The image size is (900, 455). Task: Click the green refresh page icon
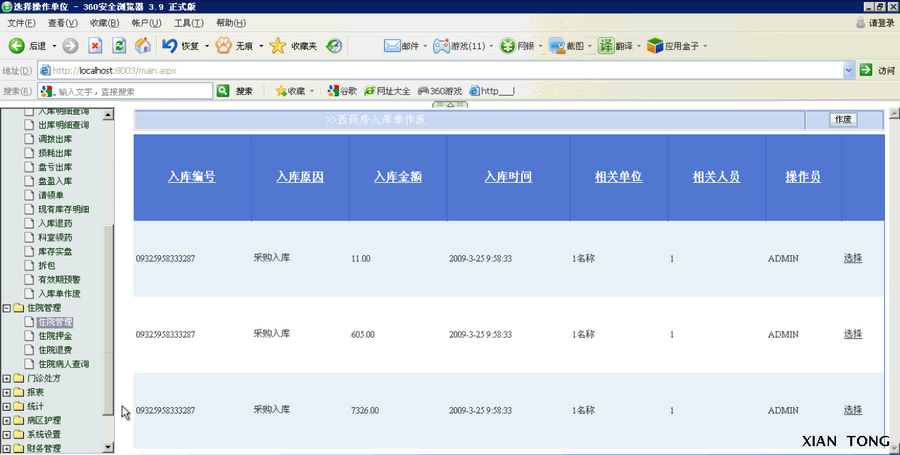119,45
